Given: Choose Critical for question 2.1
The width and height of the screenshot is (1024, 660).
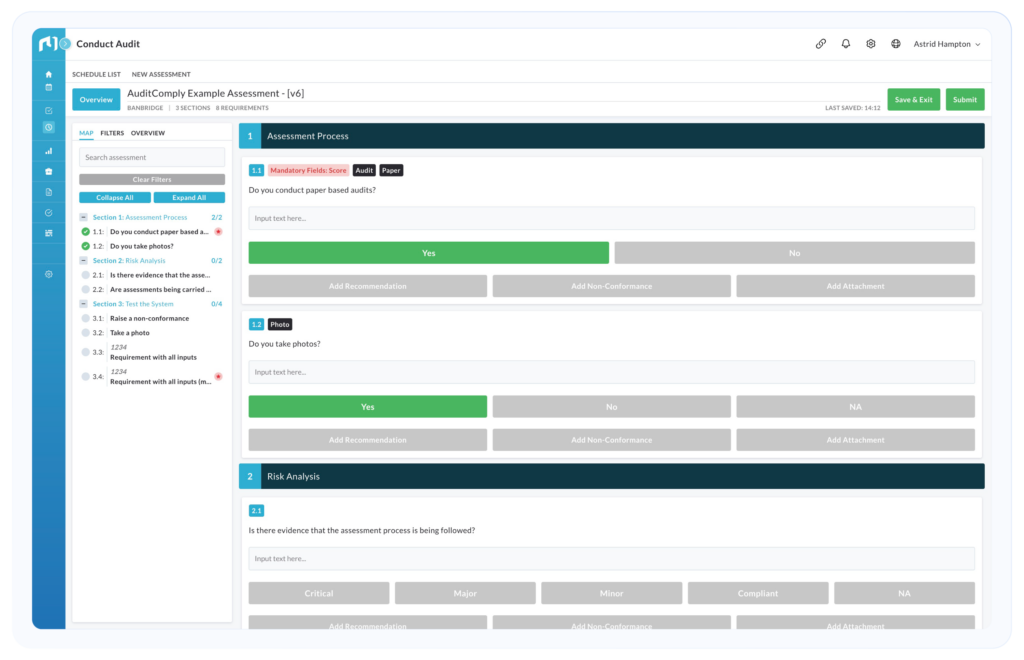Looking at the screenshot, I should pyautogui.click(x=319, y=593).
